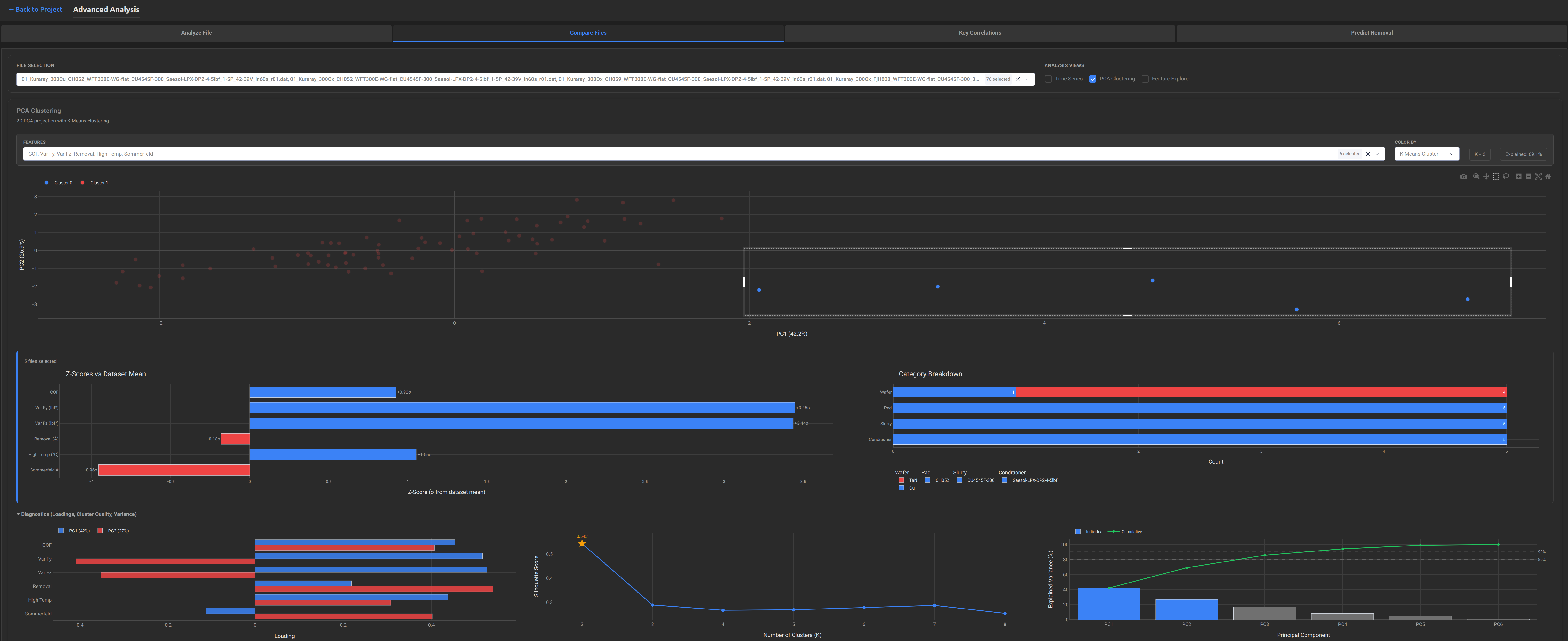
Task: Clear selected files with the X button
Action: tap(1017, 79)
